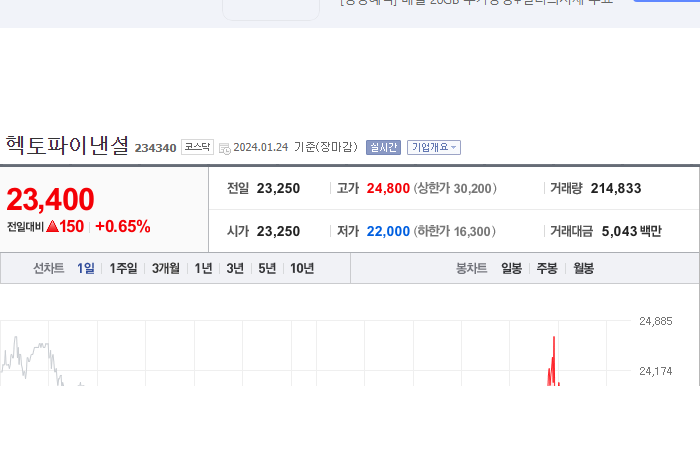
Task: Open the 일봉 daily candle chart
Action: 511,268
